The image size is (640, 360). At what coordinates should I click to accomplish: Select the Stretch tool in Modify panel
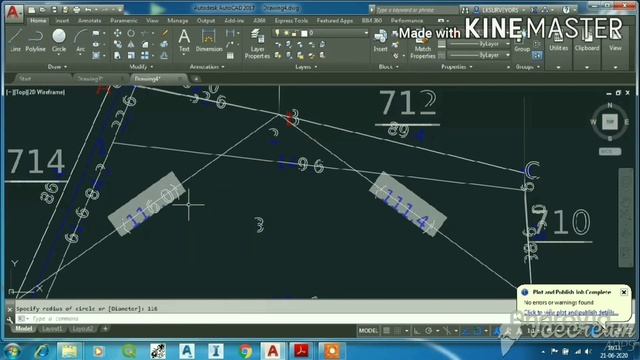point(118,55)
